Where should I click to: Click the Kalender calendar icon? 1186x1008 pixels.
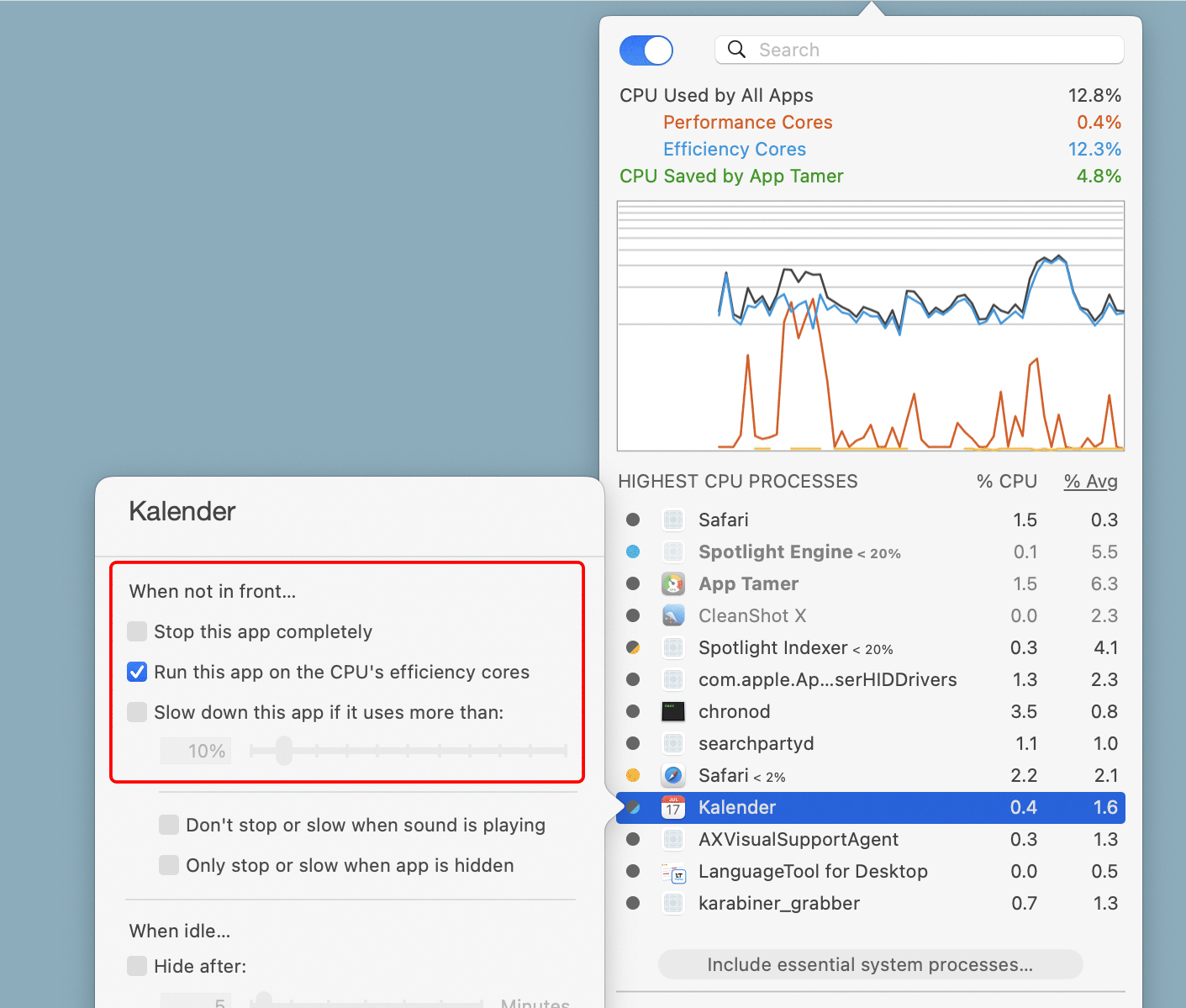point(673,807)
